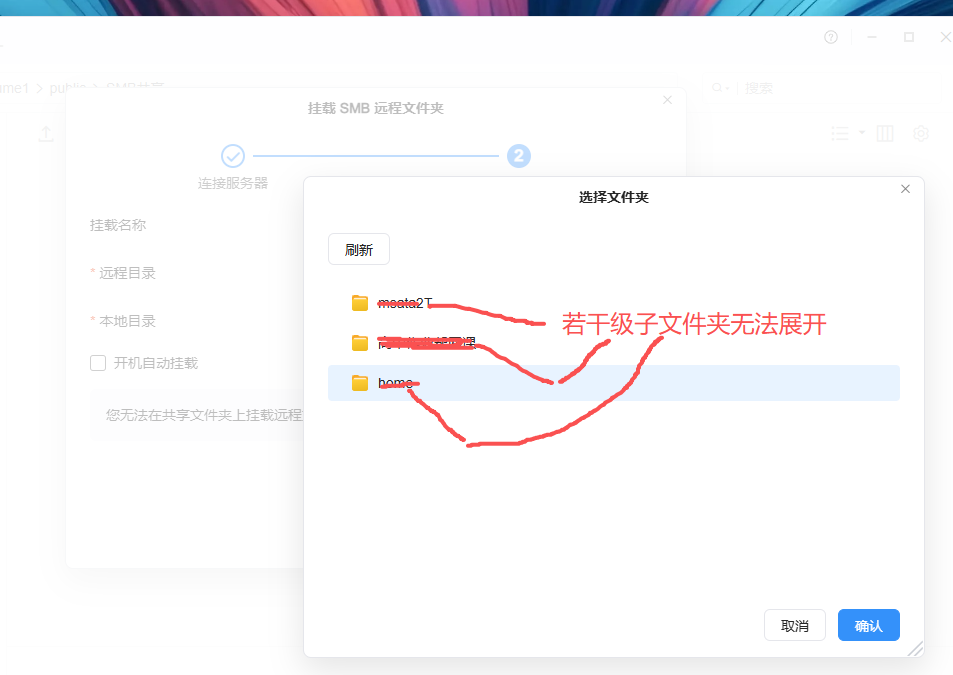Image resolution: width=953 pixels, height=675 pixels.
Task: Select the home folder row
Action: coord(614,383)
